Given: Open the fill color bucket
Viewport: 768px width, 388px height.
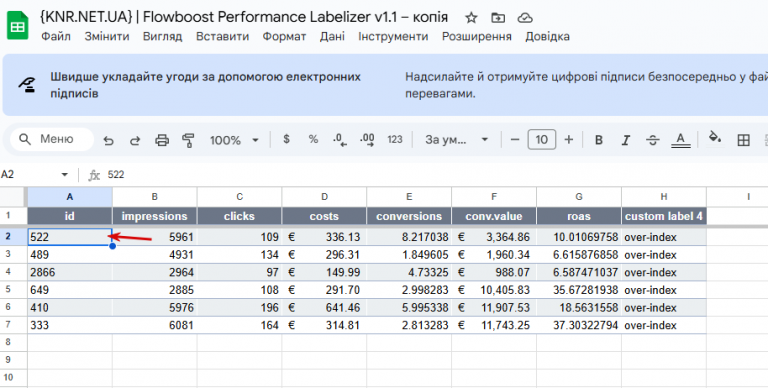Looking at the screenshot, I should 715,138.
